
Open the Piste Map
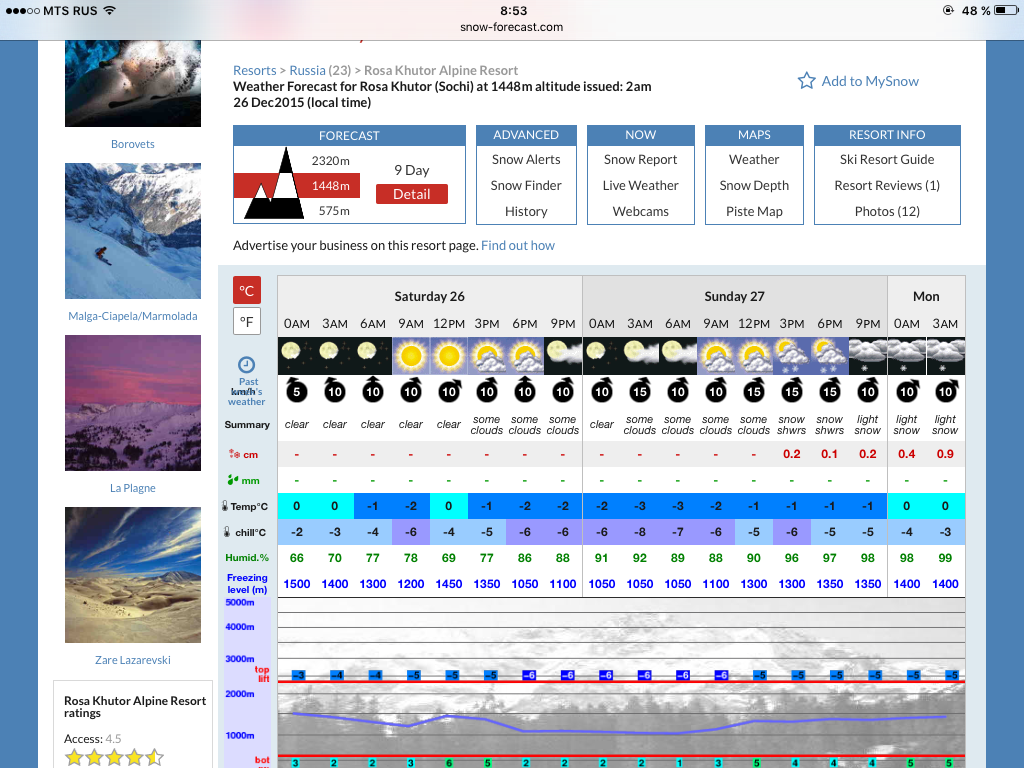[x=754, y=212]
